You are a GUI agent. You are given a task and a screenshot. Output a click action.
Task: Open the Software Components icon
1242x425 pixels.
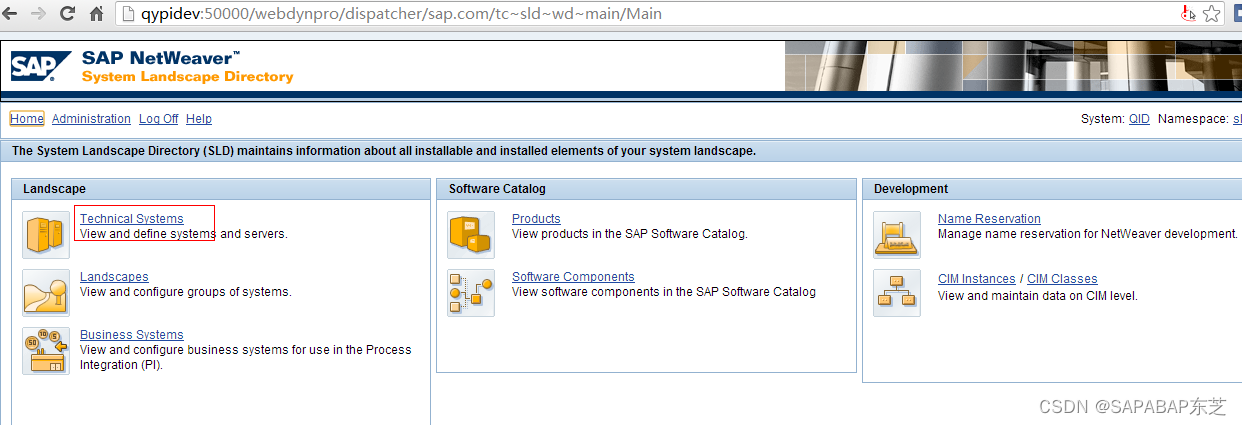click(471, 293)
